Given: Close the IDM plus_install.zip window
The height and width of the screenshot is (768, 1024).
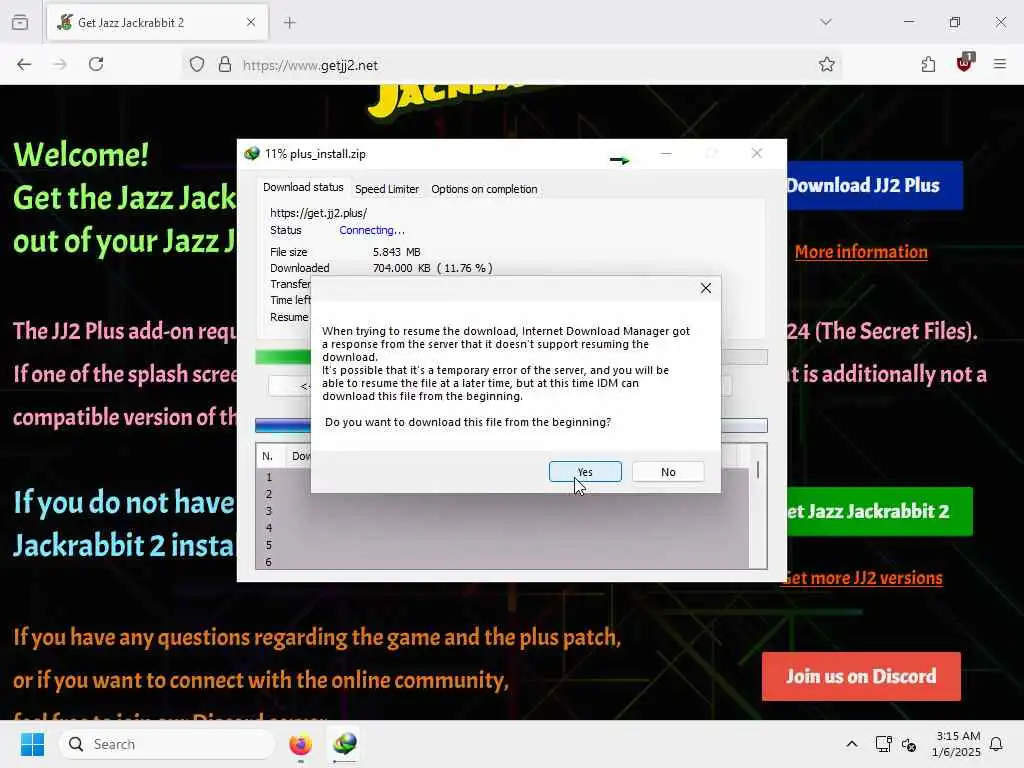Looking at the screenshot, I should (x=757, y=153).
